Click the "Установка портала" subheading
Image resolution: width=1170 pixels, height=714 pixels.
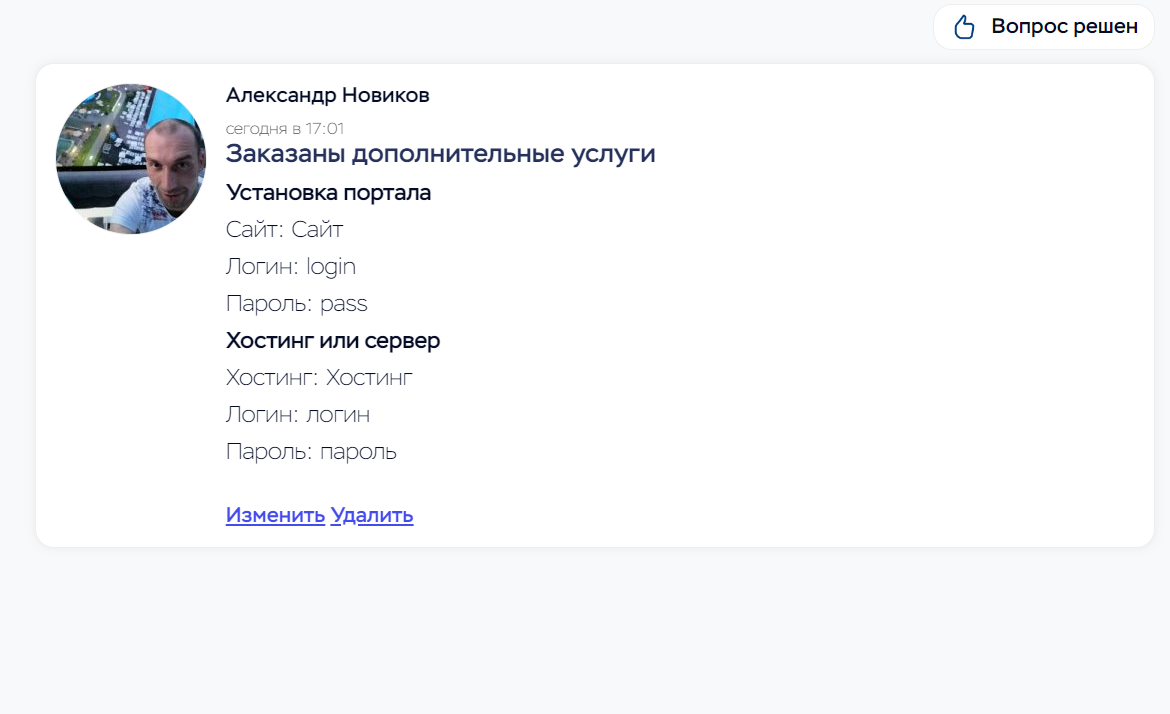click(328, 192)
